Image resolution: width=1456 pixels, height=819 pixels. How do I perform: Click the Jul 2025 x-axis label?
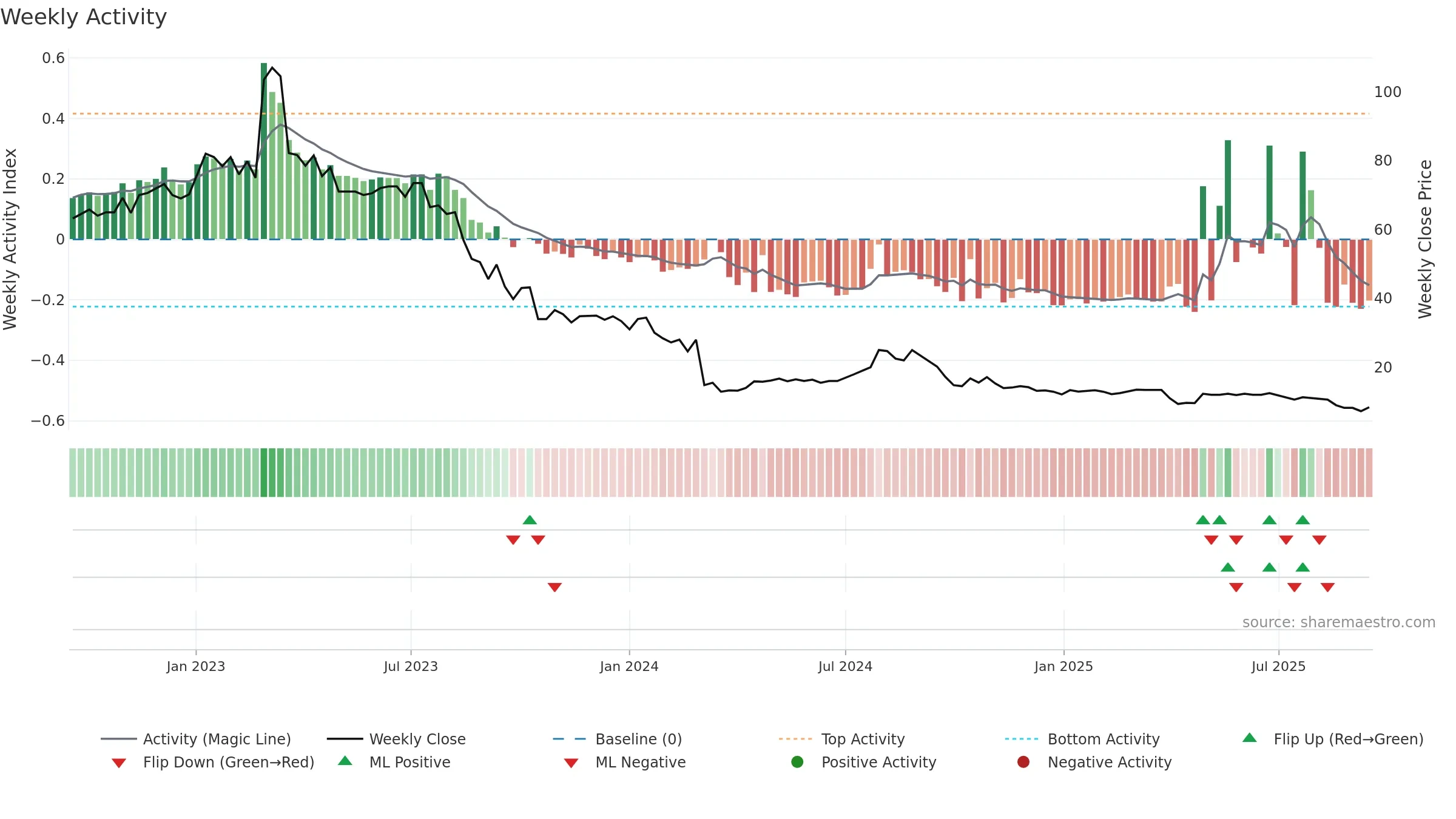pos(1278,666)
